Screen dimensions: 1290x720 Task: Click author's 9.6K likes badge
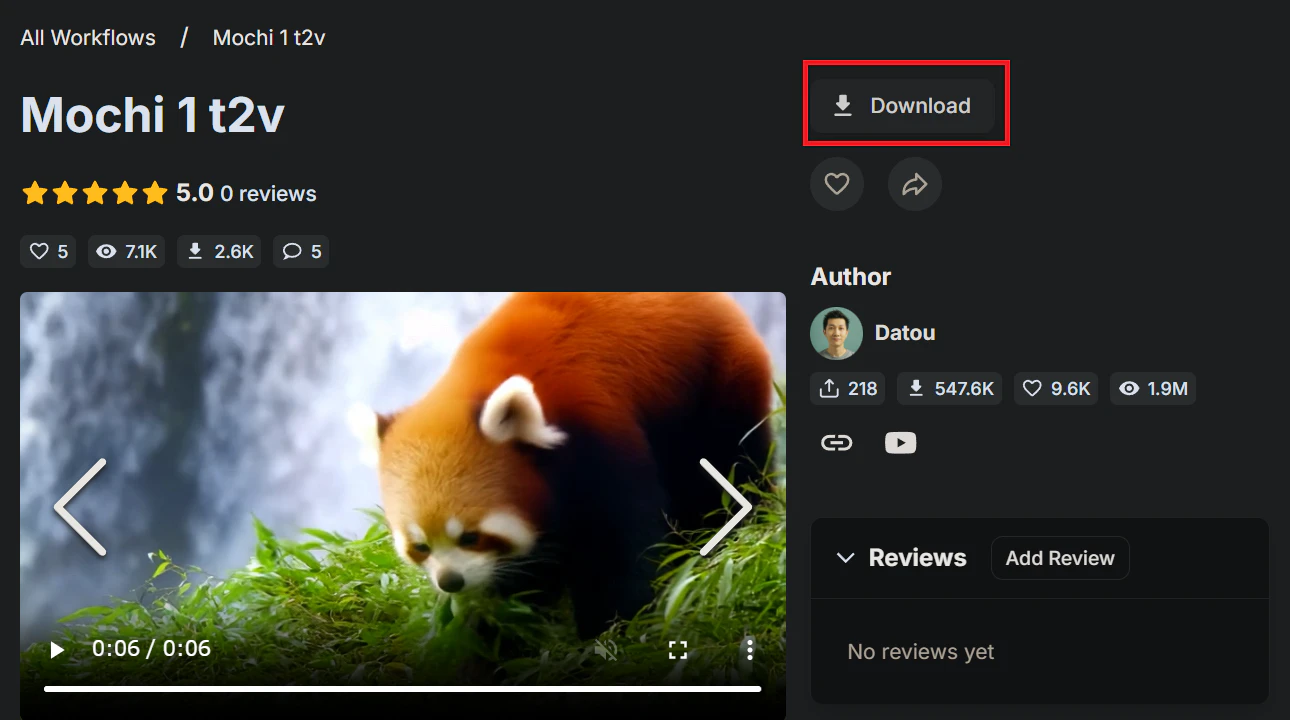(1056, 389)
